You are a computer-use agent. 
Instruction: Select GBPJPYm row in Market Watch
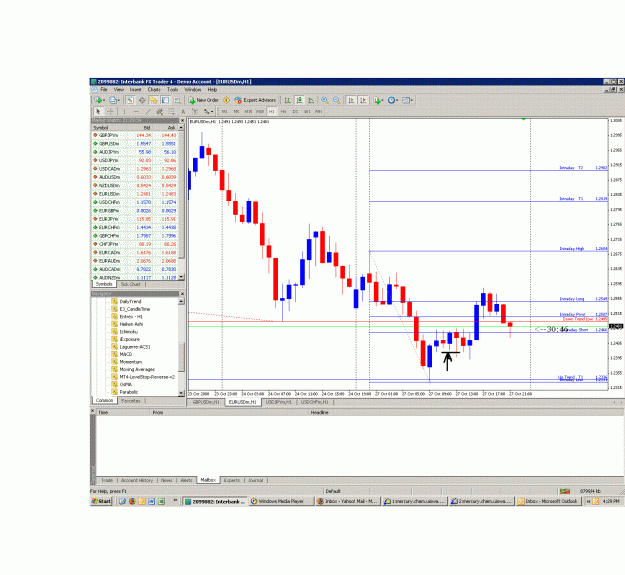point(135,135)
